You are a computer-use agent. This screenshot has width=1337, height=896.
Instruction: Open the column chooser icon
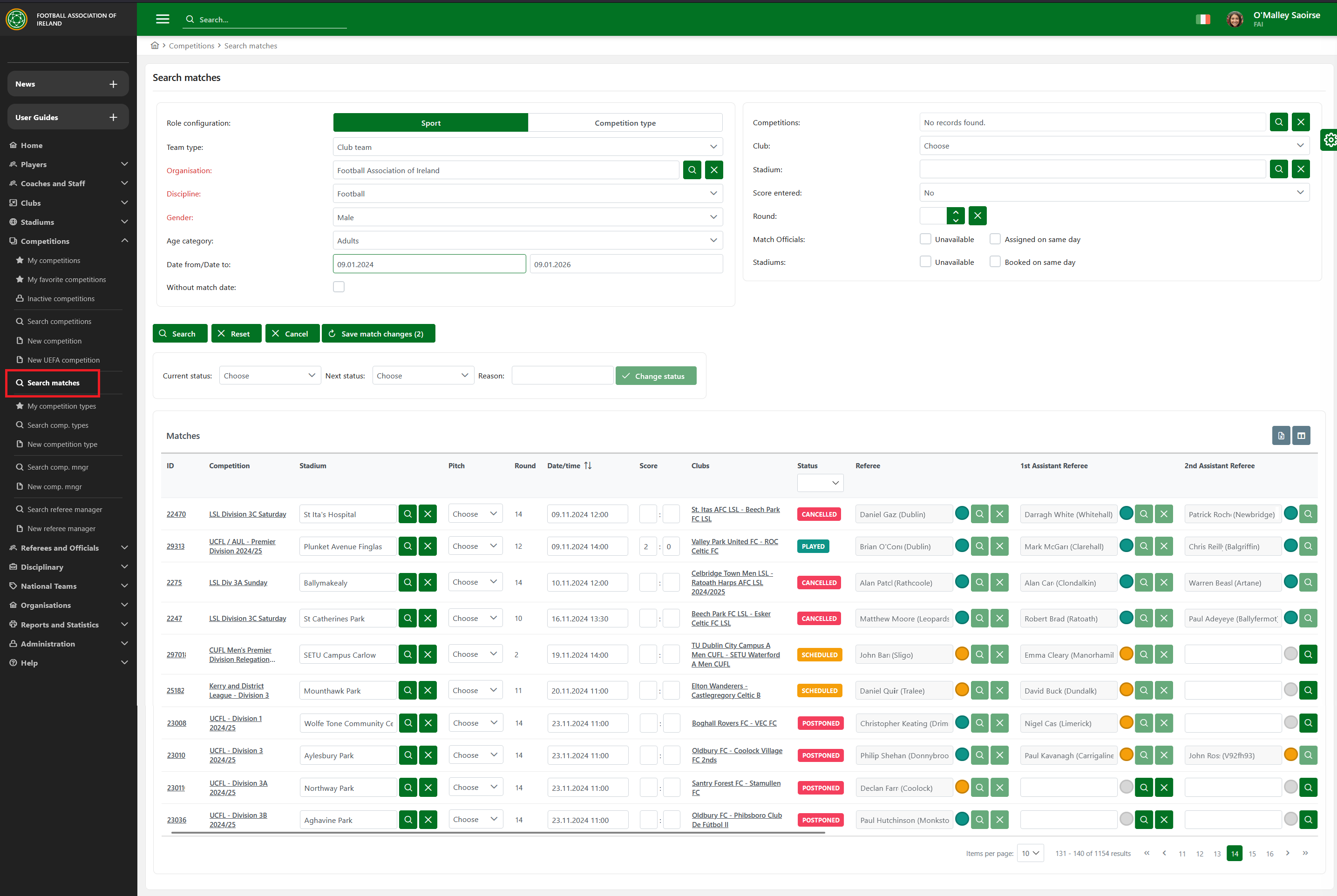[x=1301, y=435]
